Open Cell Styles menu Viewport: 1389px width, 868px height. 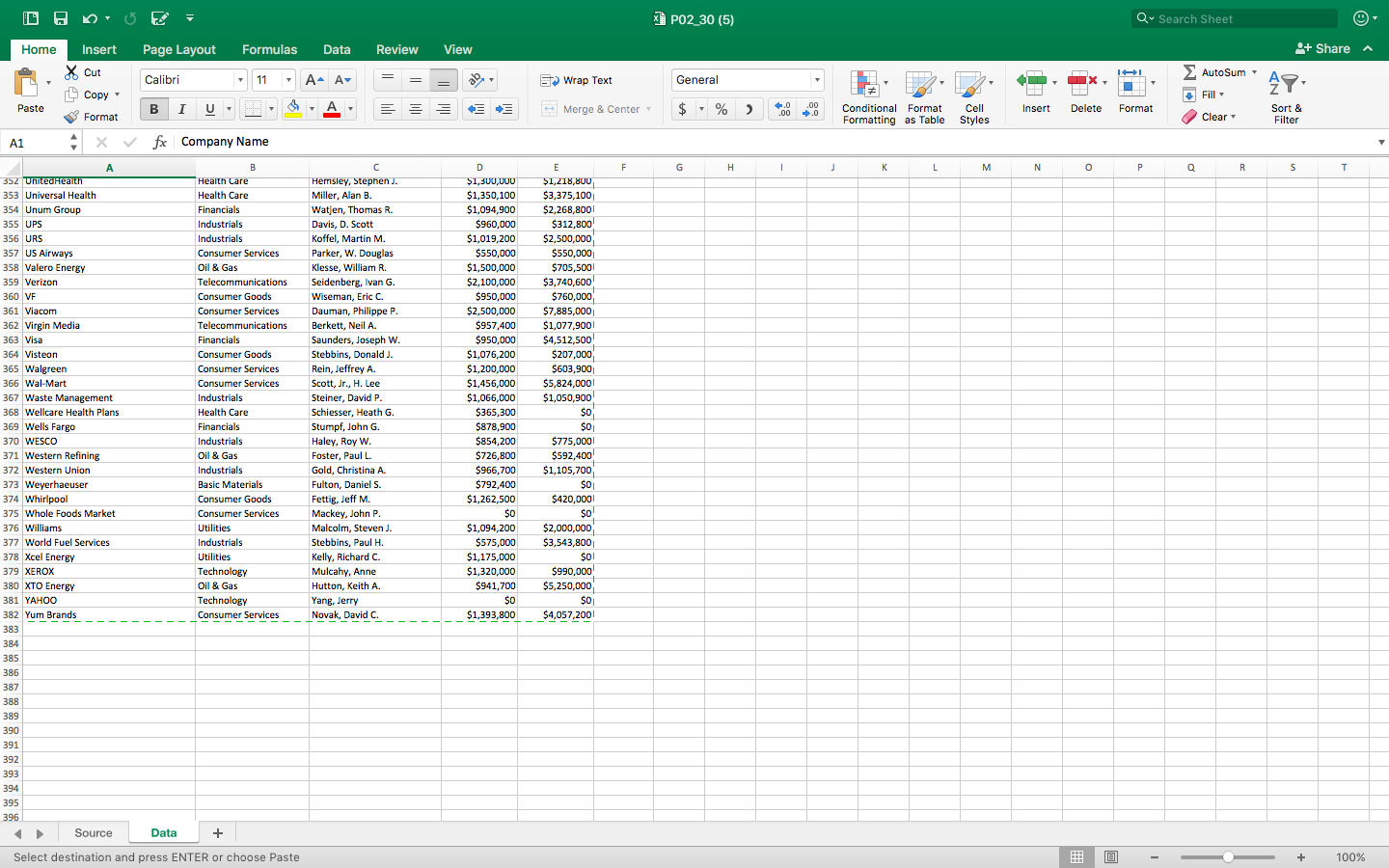click(x=974, y=96)
